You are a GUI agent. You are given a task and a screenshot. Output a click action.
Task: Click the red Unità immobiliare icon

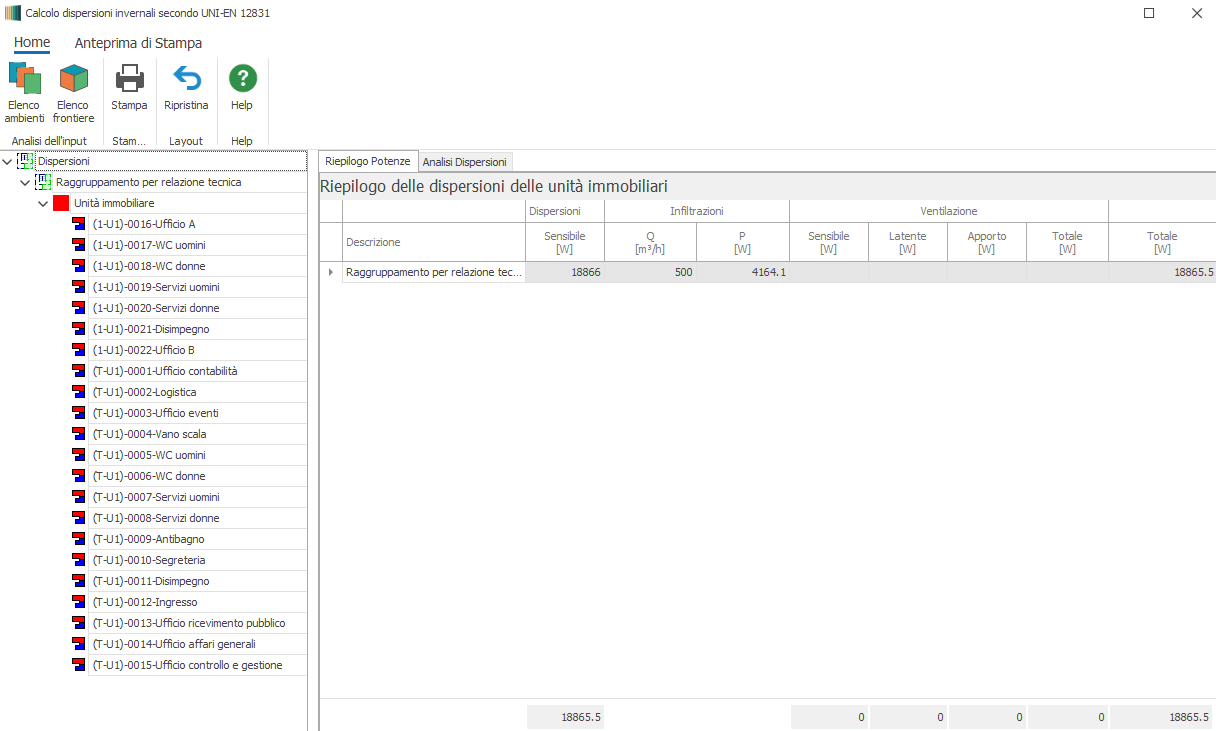coord(61,203)
